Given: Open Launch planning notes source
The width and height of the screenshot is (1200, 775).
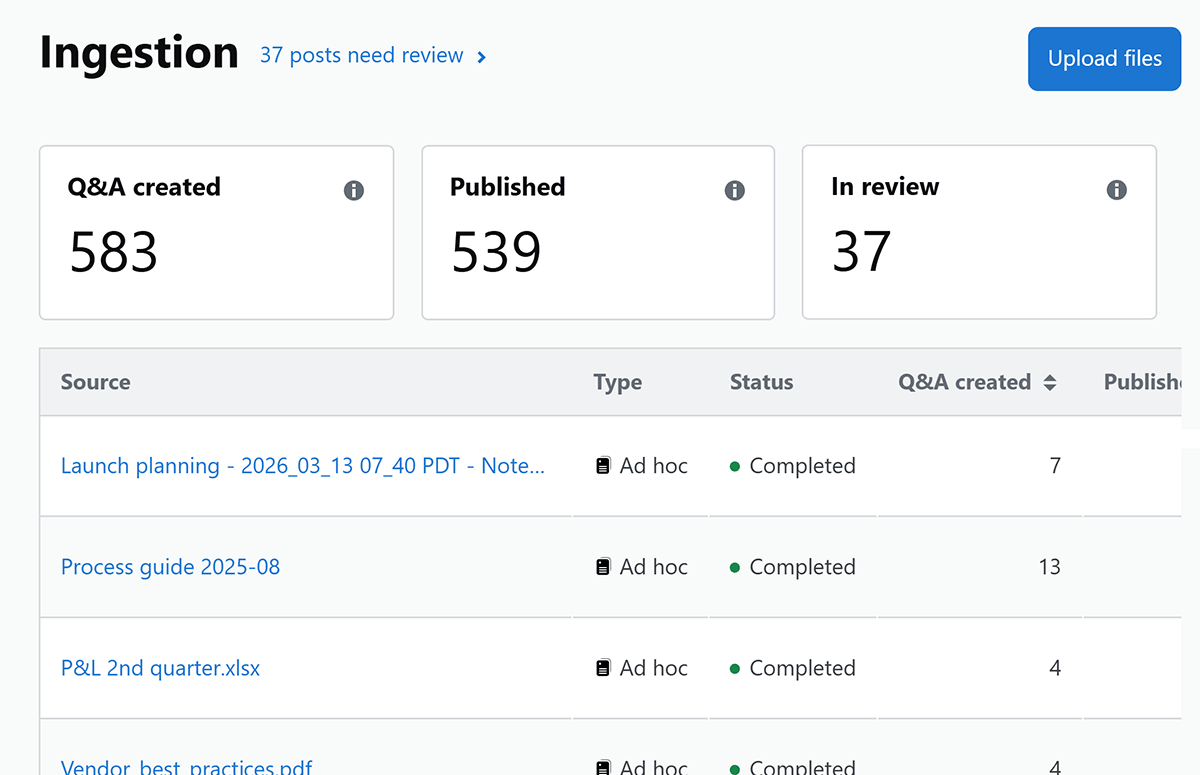Looking at the screenshot, I should [x=302, y=466].
